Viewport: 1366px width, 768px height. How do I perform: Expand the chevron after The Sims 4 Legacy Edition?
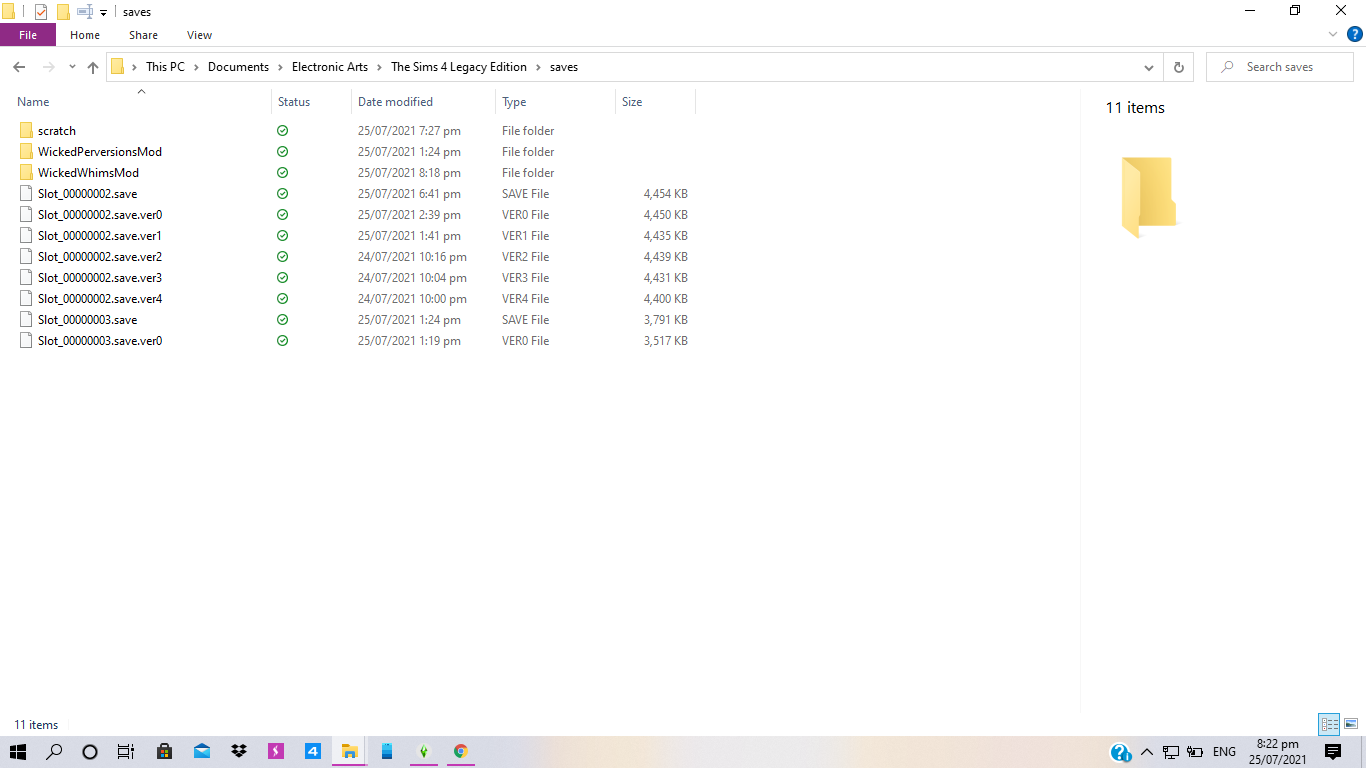click(x=539, y=67)
